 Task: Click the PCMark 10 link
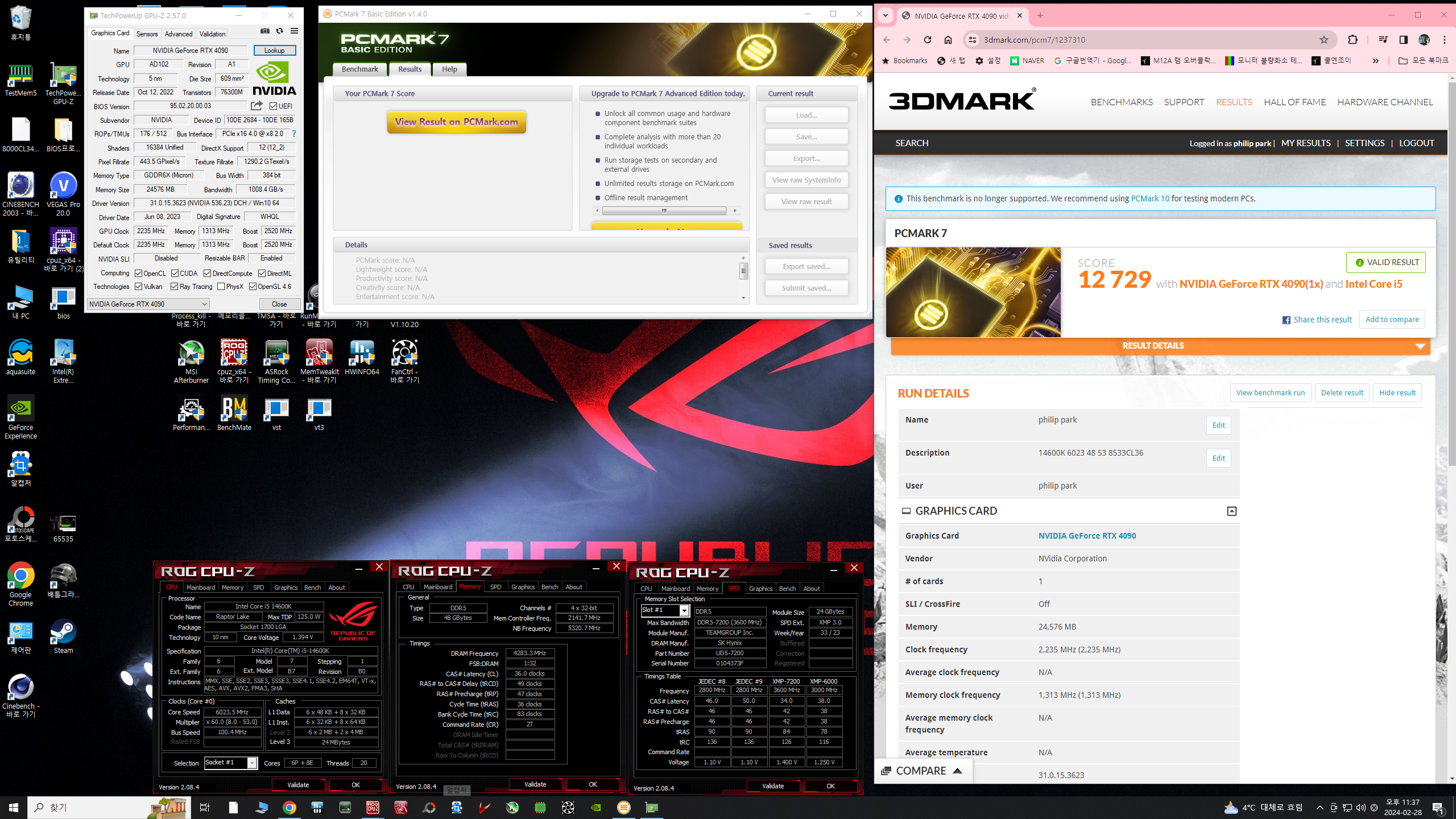click(x=1150, y=198)
